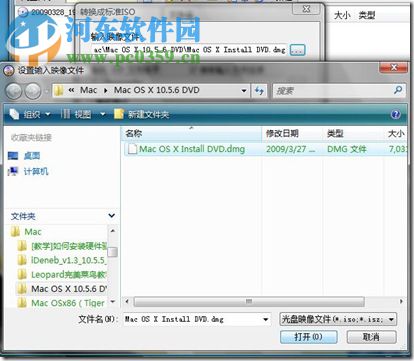Click 新建文件夹 new folder button
Viewport: 414px width, 361px height.
(142, 114)
